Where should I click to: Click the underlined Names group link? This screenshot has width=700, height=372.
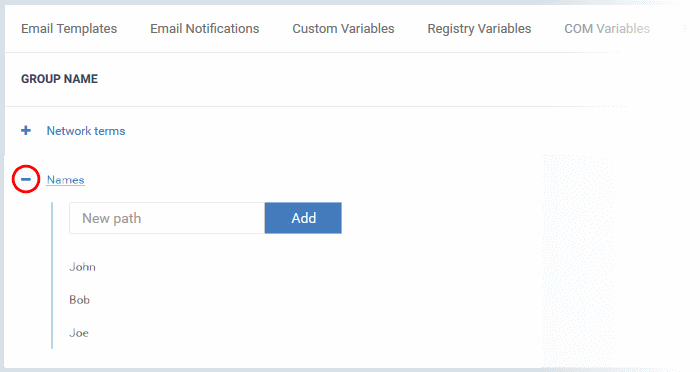(66, 180)
